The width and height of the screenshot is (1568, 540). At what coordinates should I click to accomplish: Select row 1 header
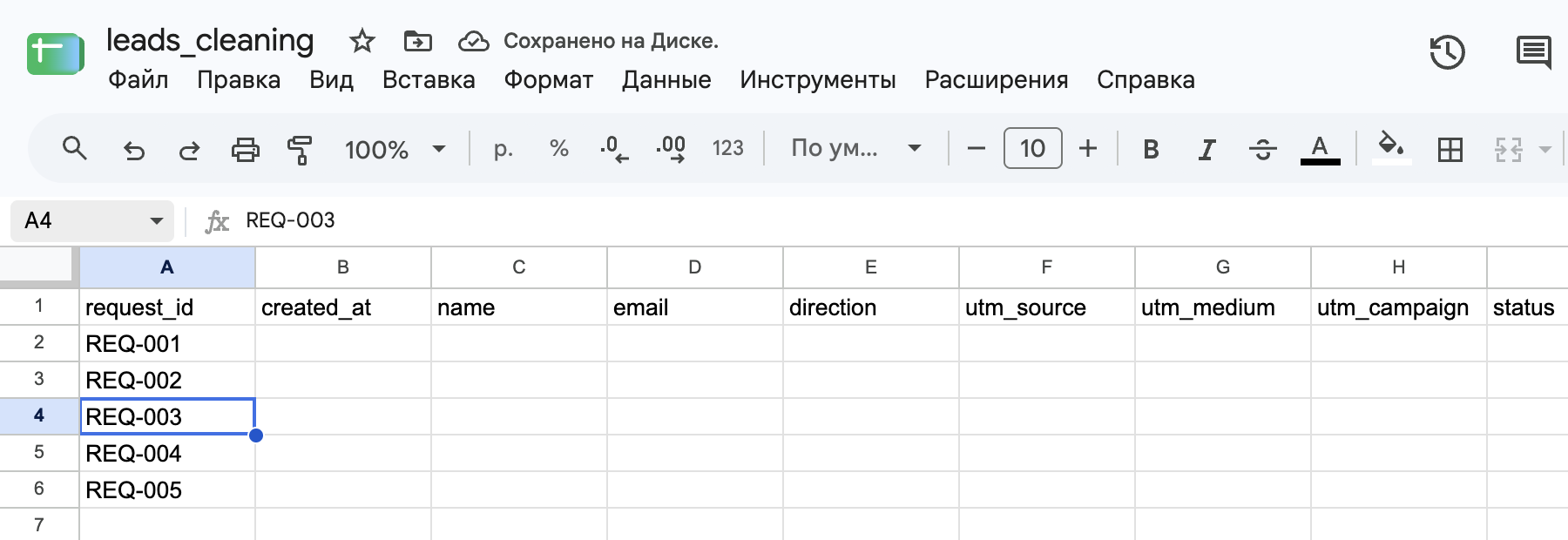tap(39, 307)
